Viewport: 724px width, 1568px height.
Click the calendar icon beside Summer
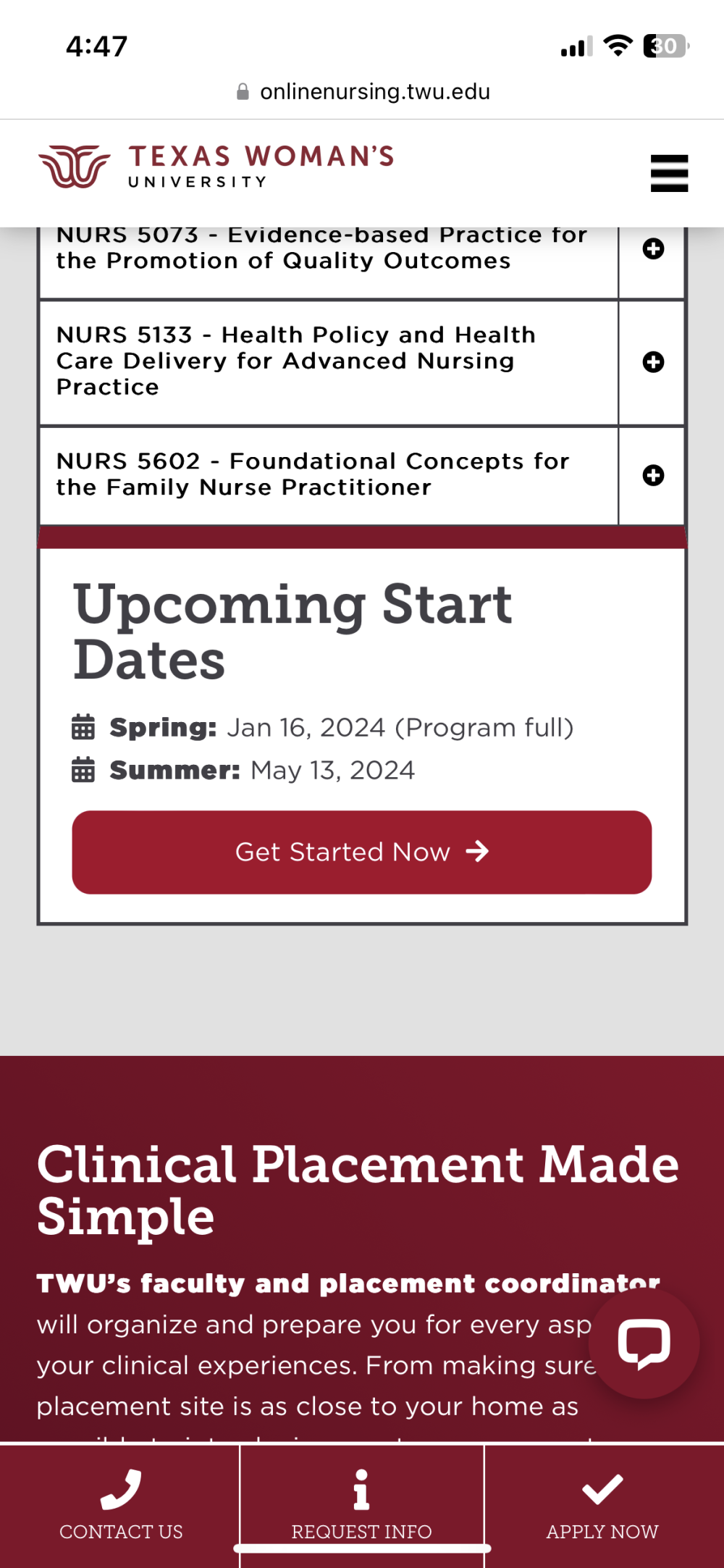[x=83, y=769]
